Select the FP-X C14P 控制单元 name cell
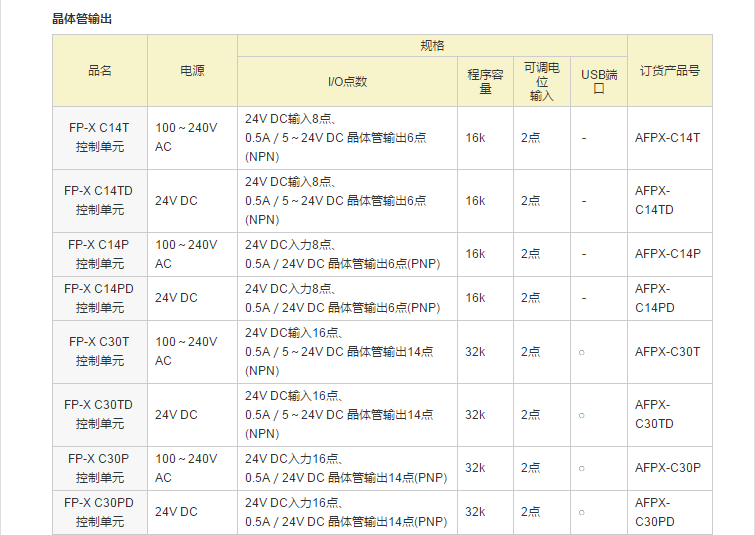 click(x=100, y=254)
